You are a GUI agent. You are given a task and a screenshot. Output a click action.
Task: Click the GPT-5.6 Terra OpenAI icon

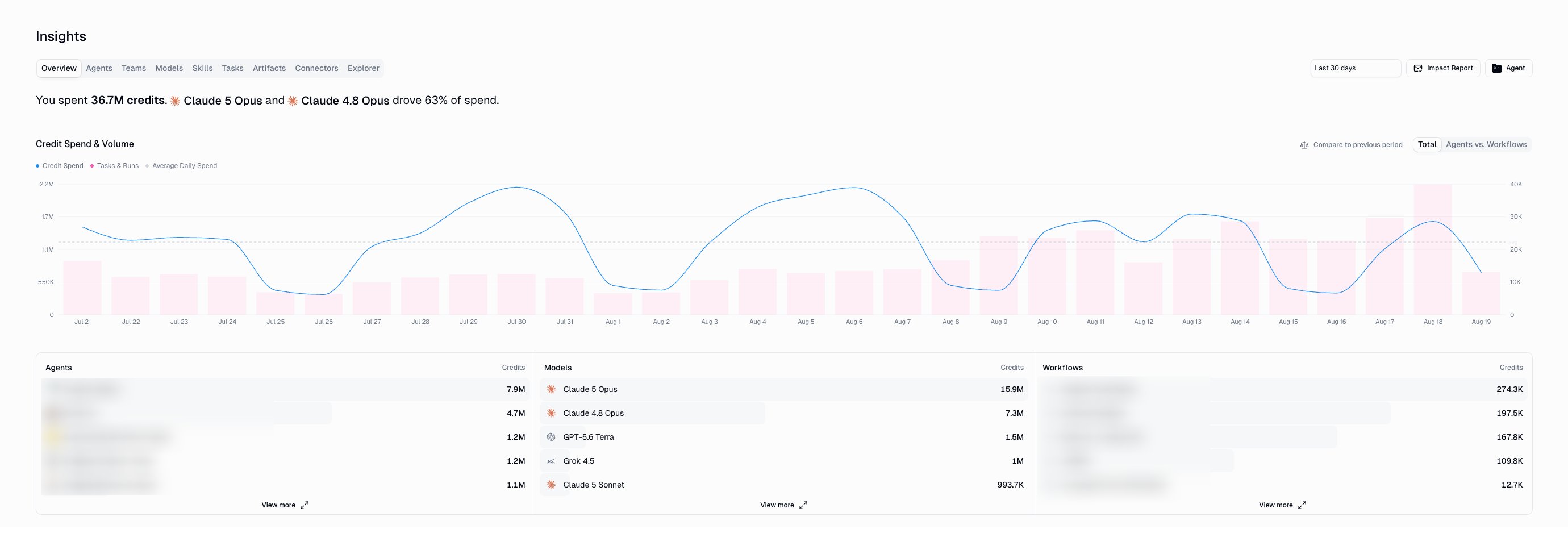(x=551, y=437)
